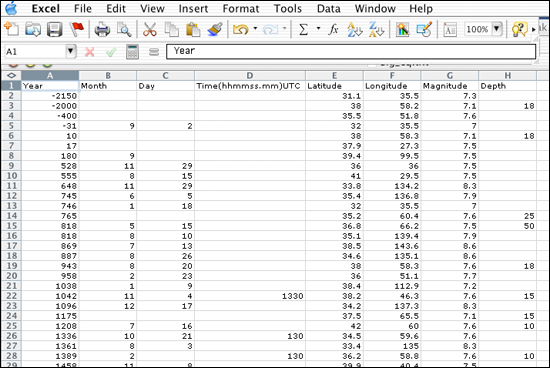550x368 pixels.
Task: Paste from the clipboard icon
Action: click(x=193, y=29)
